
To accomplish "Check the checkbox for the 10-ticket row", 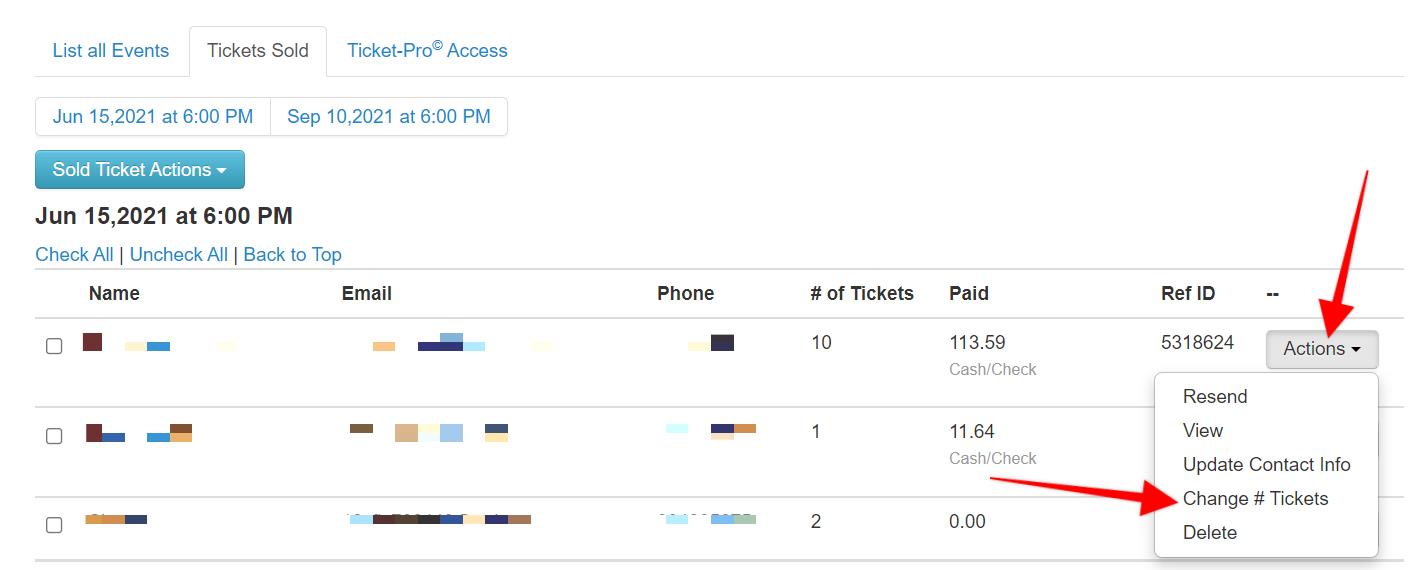I will pyautogui.click(x=54, y=346).
